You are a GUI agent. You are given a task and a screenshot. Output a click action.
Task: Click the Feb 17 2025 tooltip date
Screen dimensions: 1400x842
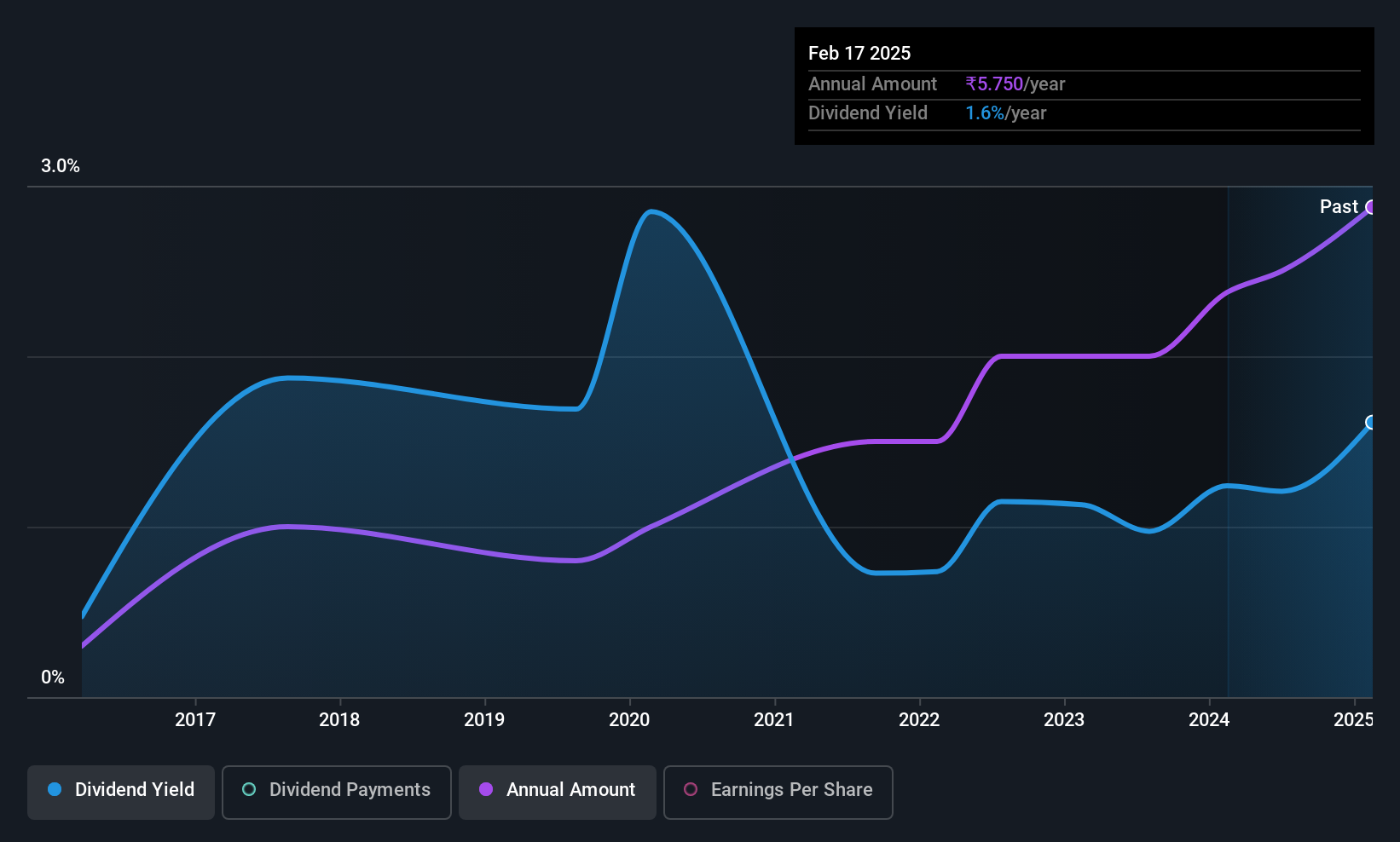pos(859,54)
